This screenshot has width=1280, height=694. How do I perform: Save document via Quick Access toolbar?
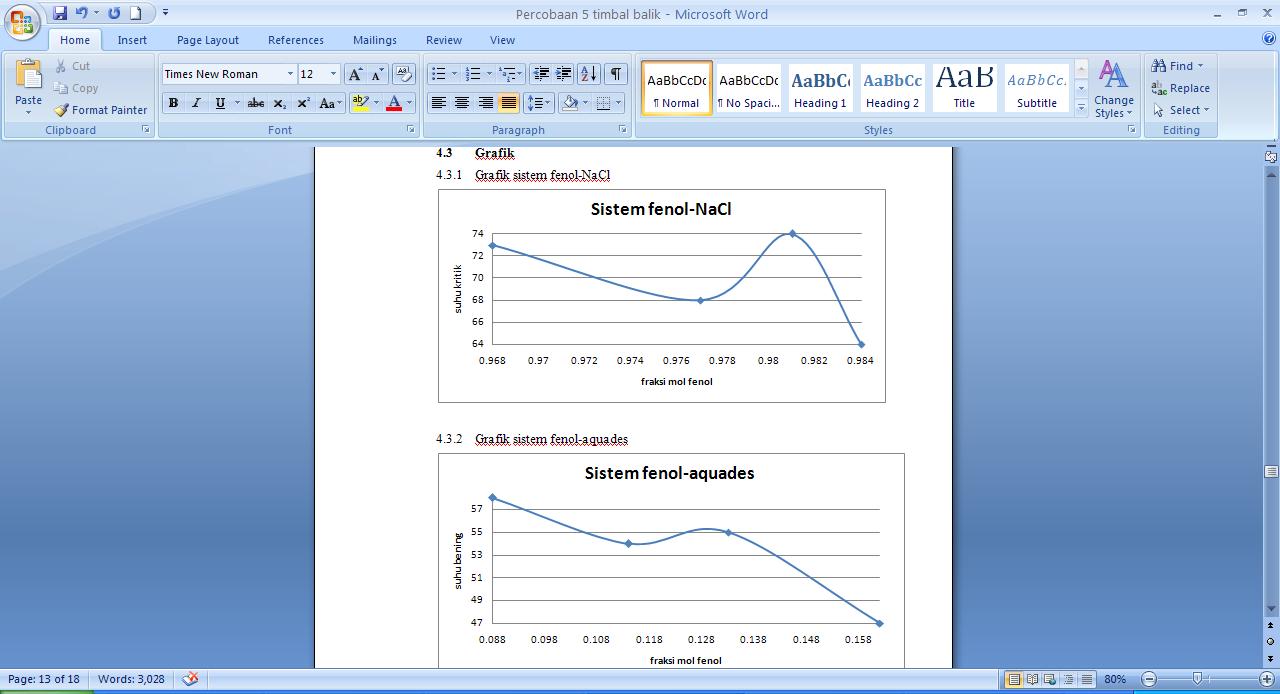pos(60,13)
